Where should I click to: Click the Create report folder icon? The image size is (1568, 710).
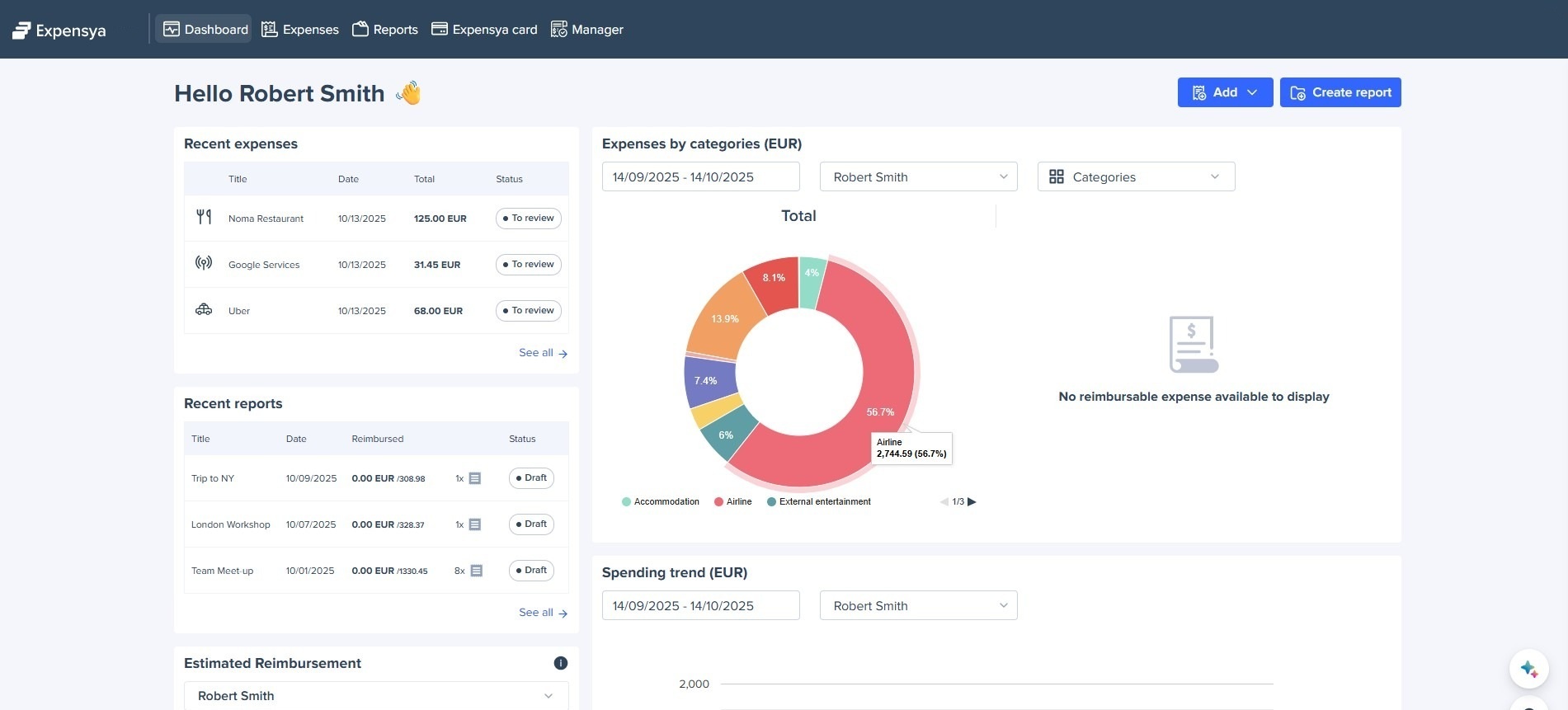coord(1298,93)
